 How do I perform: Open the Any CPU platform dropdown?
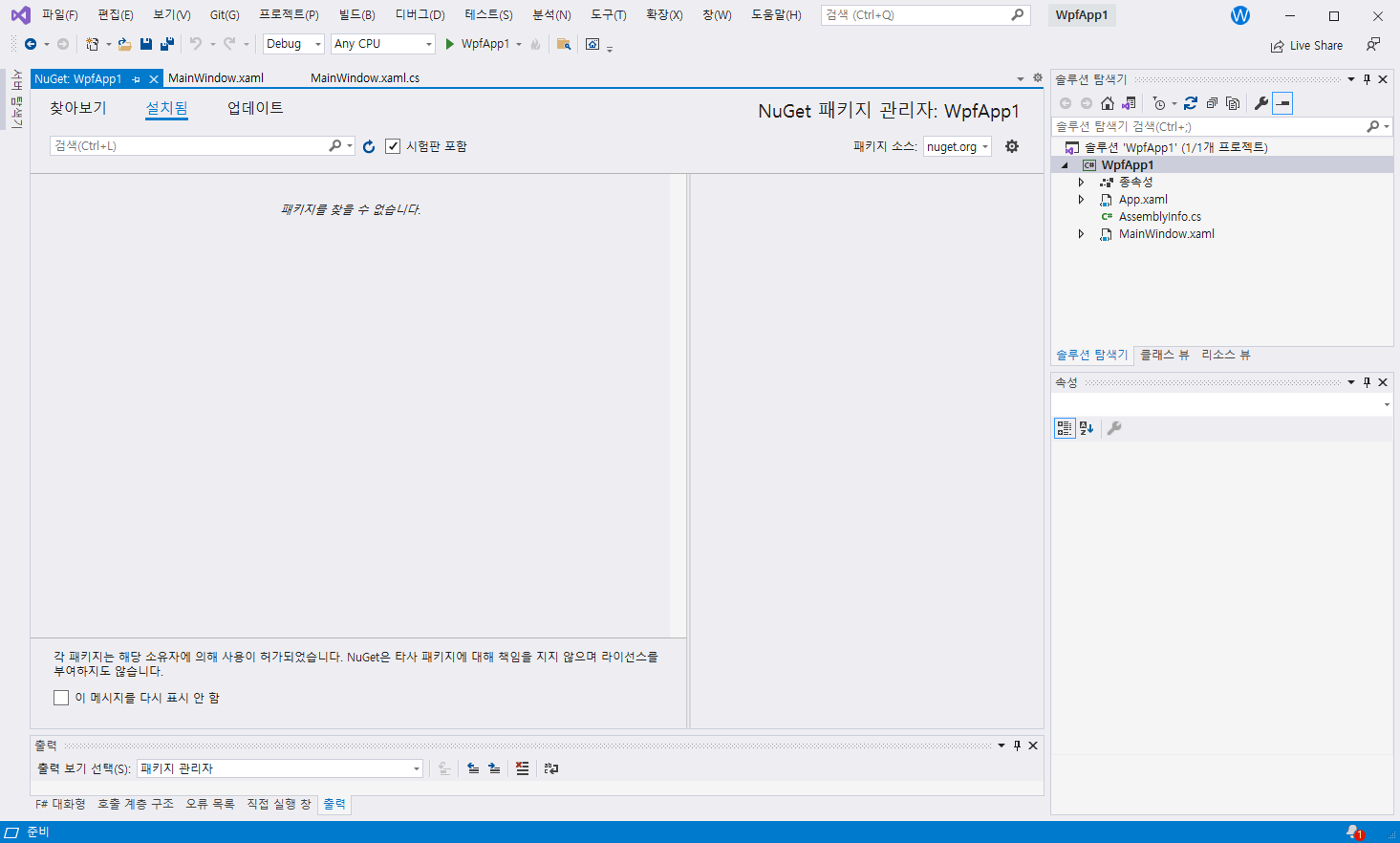(x=382, y=44)
